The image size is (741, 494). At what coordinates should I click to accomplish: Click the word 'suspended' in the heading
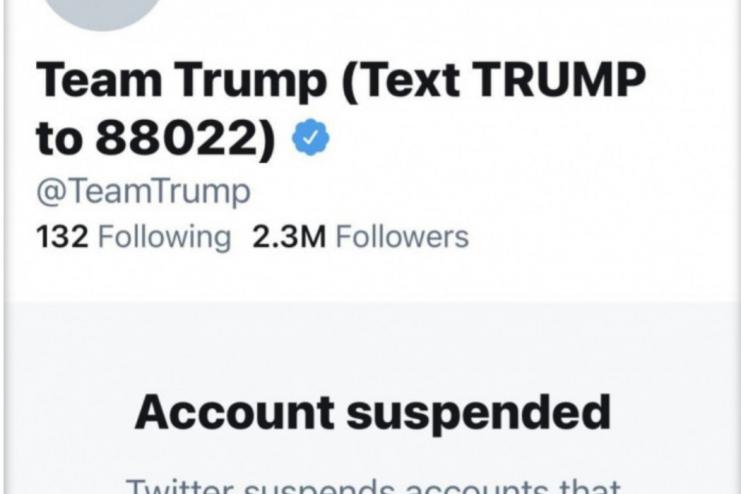click(x=478, y=411)
